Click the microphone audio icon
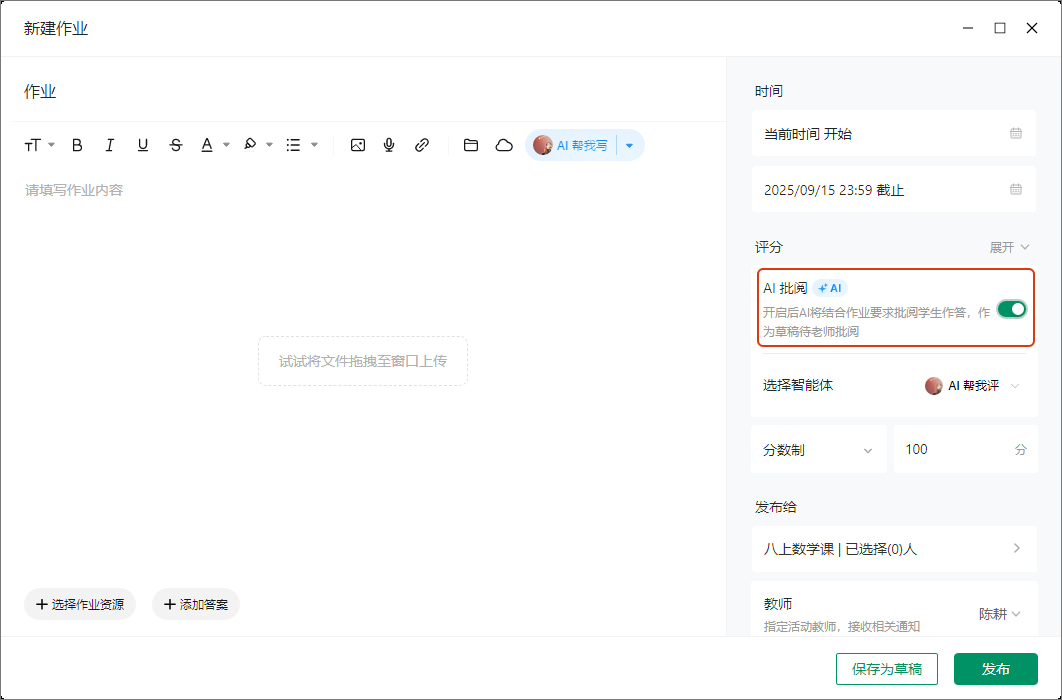This screenshot has width=1062, height=700. [389, 145]
